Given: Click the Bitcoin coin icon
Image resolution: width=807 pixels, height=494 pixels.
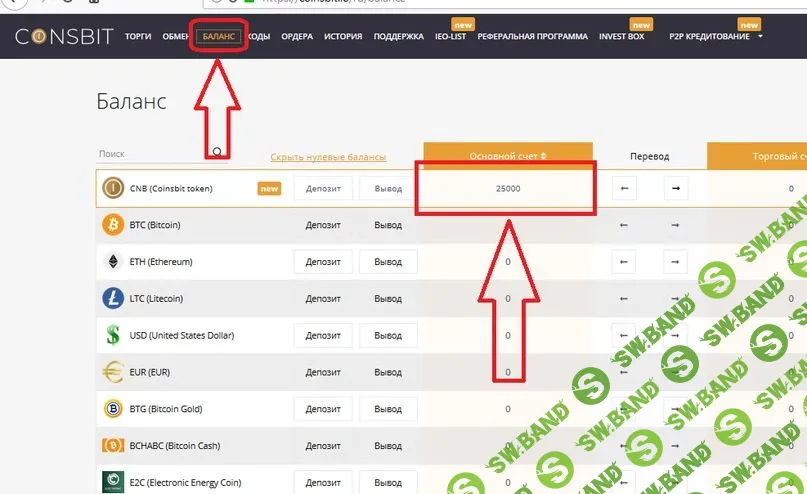Looking at the screenshot, I should [x=112, y=225].
